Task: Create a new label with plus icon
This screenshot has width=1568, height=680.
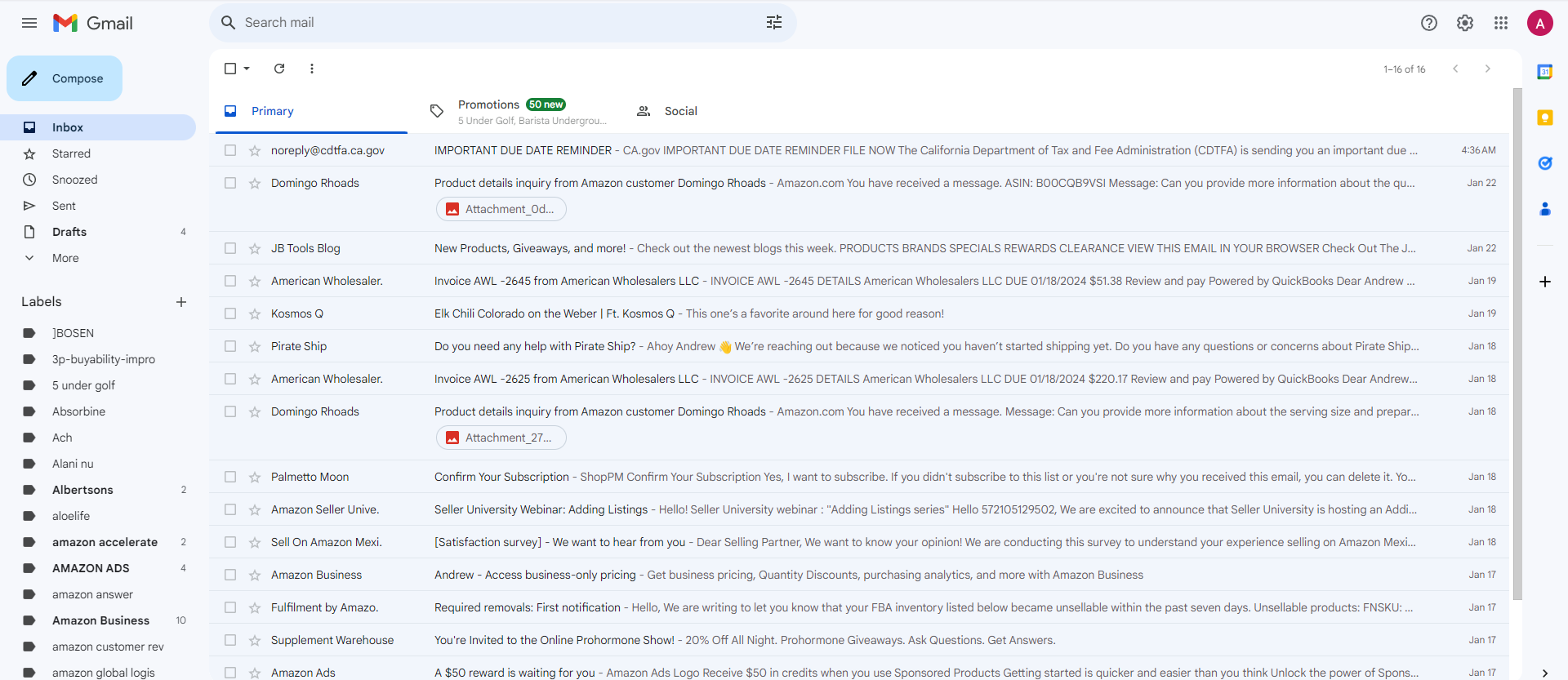Action: coord(181,302)
